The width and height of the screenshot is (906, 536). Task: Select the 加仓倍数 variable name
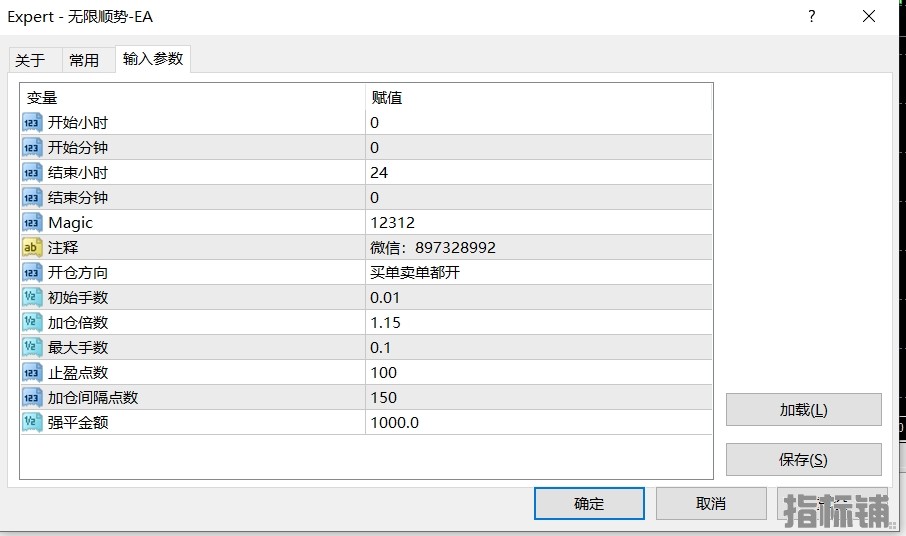(x=78, y=322)
